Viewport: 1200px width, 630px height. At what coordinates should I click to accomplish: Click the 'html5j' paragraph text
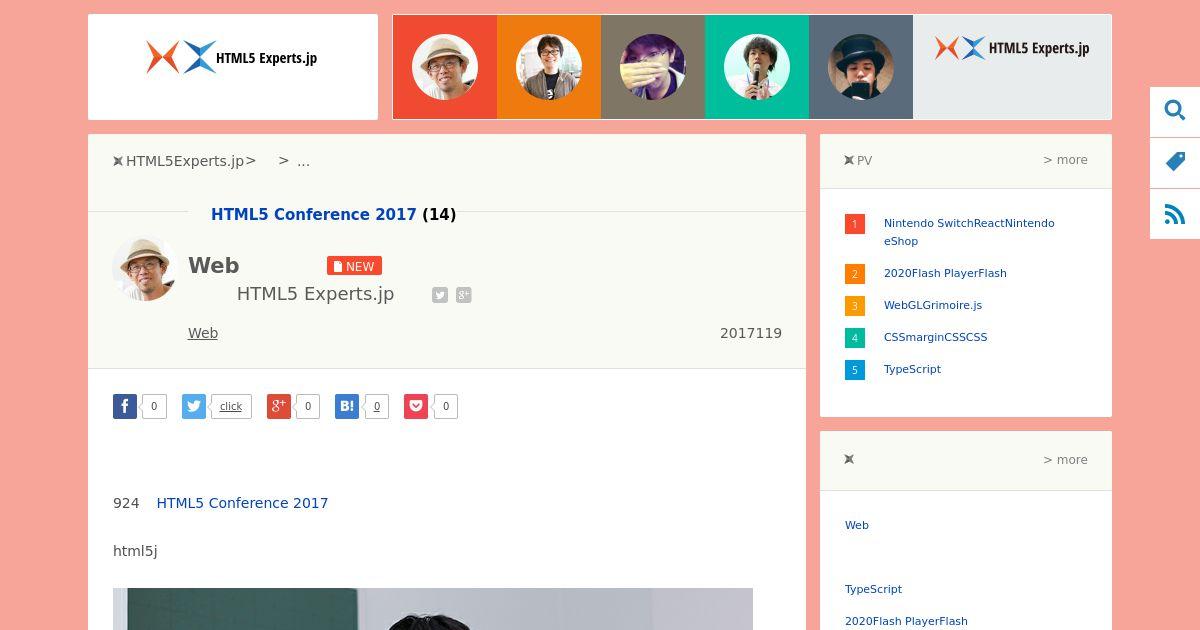click(x=135, y=551)
